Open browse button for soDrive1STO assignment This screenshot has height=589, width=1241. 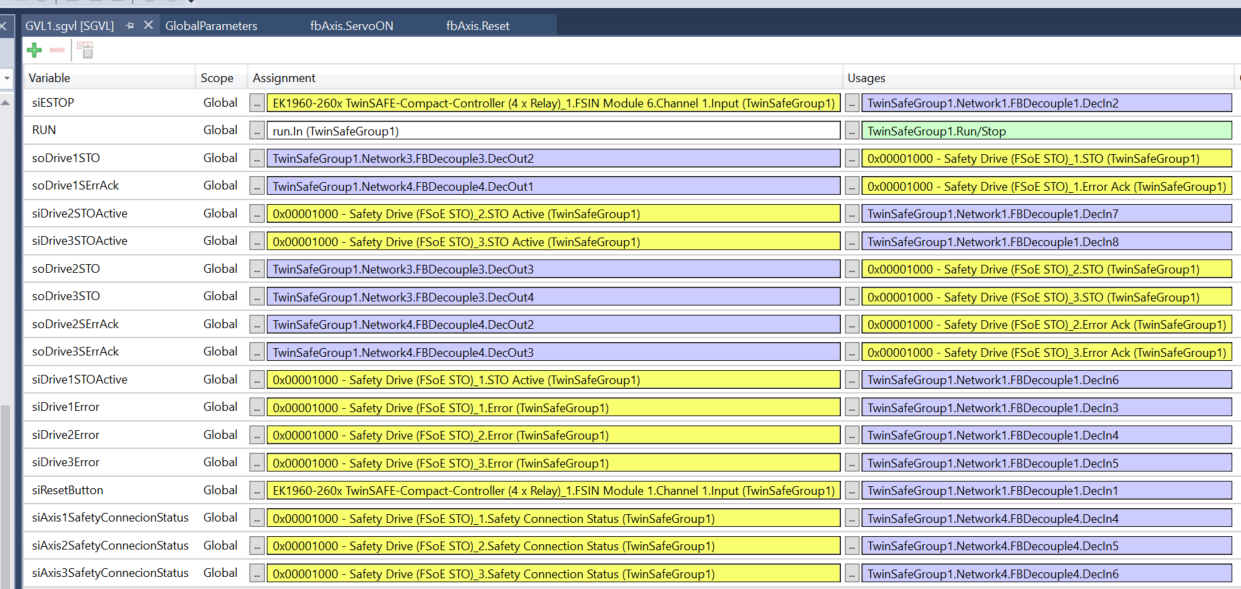click(x=257, y=158)
